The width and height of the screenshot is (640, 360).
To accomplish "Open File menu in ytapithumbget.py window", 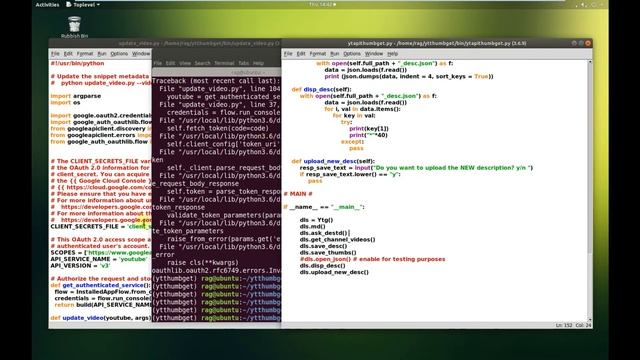I will (x=288, y=54).
